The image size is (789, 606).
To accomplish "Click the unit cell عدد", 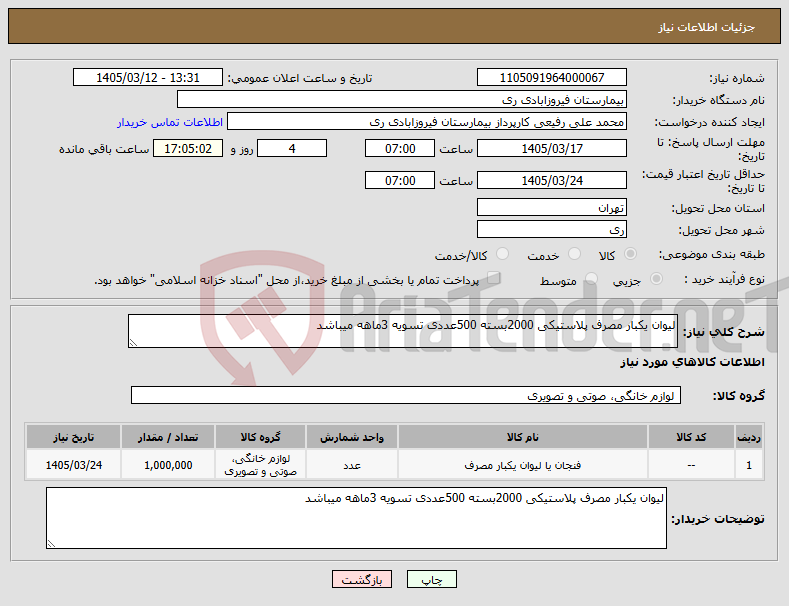I will (x=352, y=465).
